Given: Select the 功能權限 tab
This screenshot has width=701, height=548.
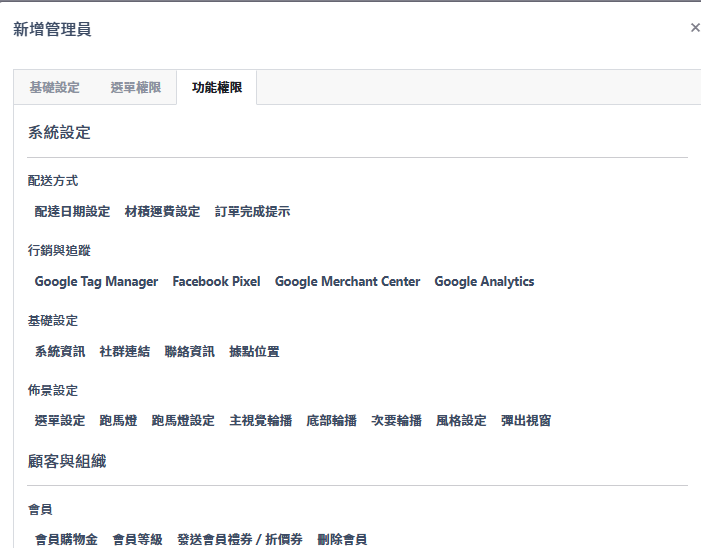Looking at the screenshot, I should click(217, 87).
